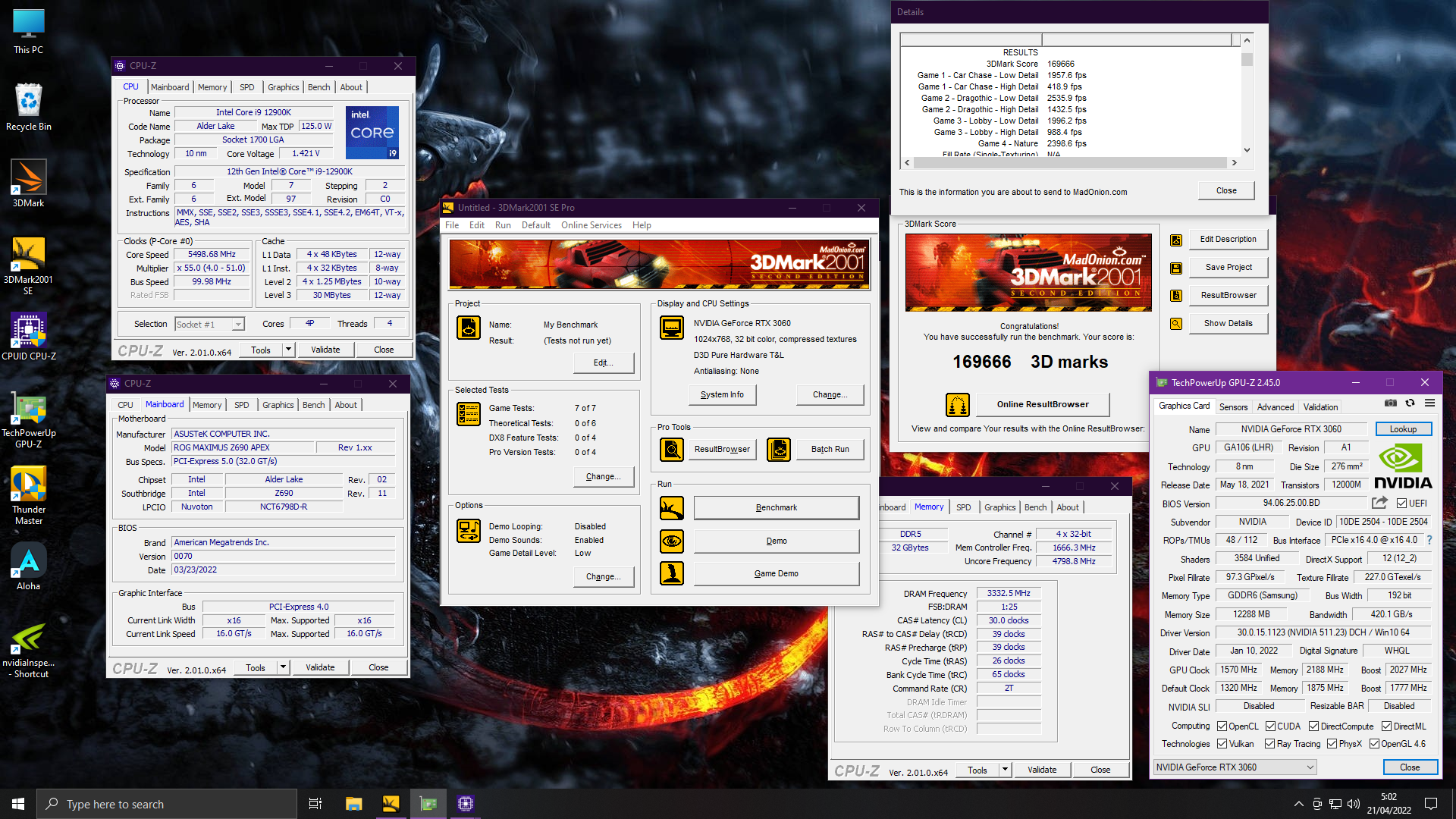Click the BIOS export share icon in GPU-Z
The image size is (1456, 819).
coord(1380,503)
